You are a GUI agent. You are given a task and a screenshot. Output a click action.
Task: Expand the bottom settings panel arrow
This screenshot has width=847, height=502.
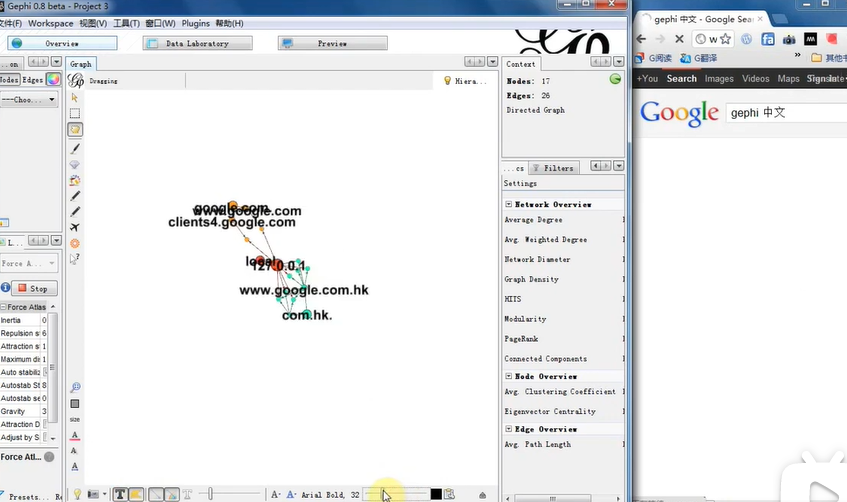(x=482, y=495)
